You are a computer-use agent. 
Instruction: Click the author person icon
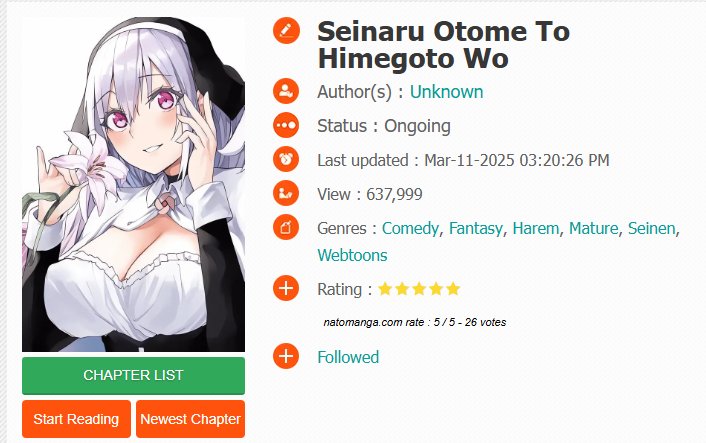coord(286,91)
